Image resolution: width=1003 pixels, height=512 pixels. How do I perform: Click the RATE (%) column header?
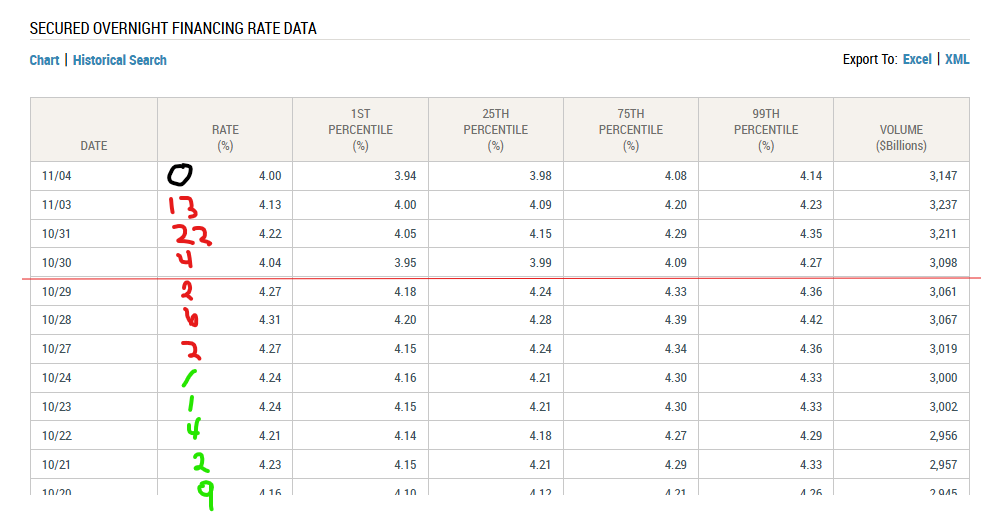(225, 138)
